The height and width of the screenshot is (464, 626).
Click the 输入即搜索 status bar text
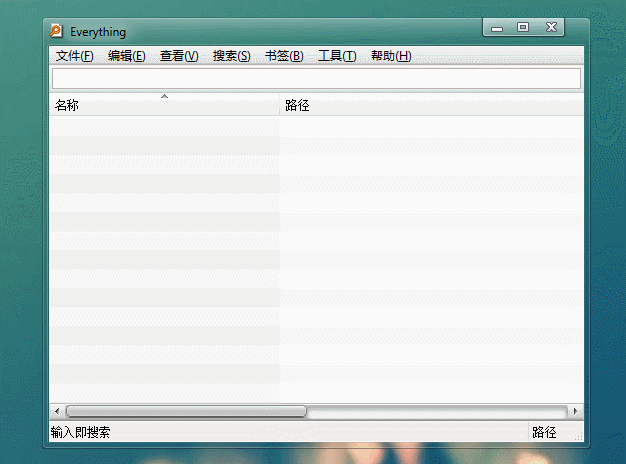click(x=81, y=433)
